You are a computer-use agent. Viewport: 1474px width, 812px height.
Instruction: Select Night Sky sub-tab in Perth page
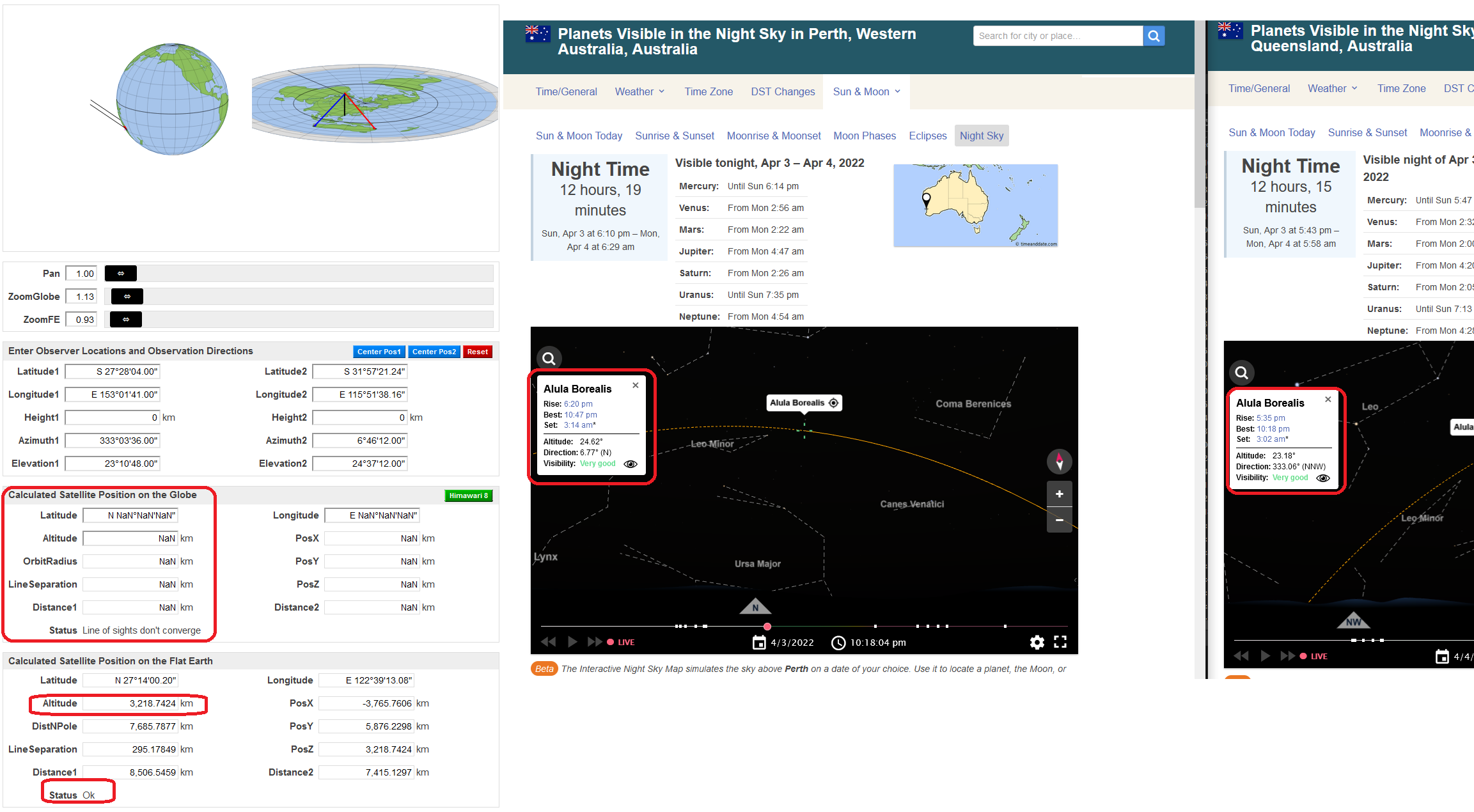pos(982,136)
